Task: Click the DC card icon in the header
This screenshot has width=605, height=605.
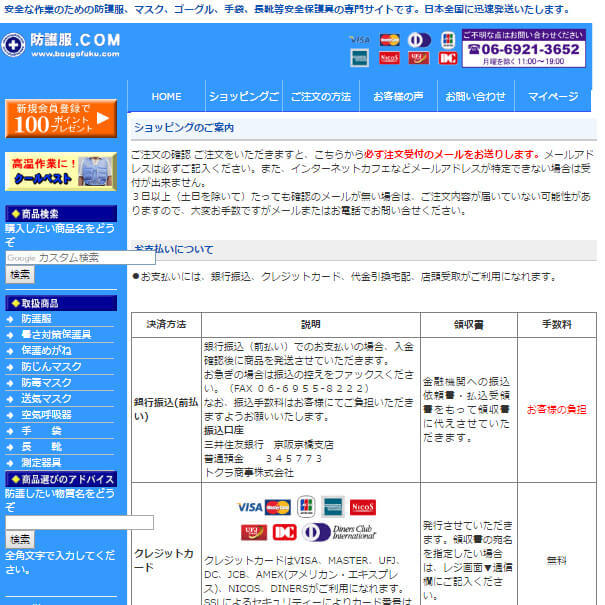Action: tap(448, 58)
